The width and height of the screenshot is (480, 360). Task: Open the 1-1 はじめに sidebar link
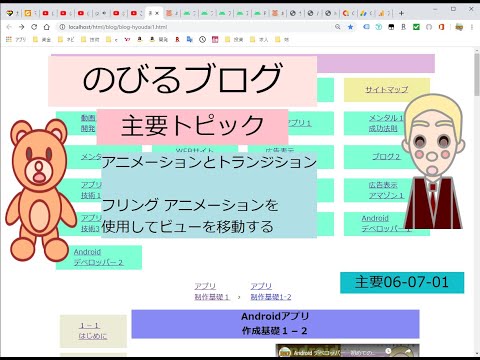93,331
